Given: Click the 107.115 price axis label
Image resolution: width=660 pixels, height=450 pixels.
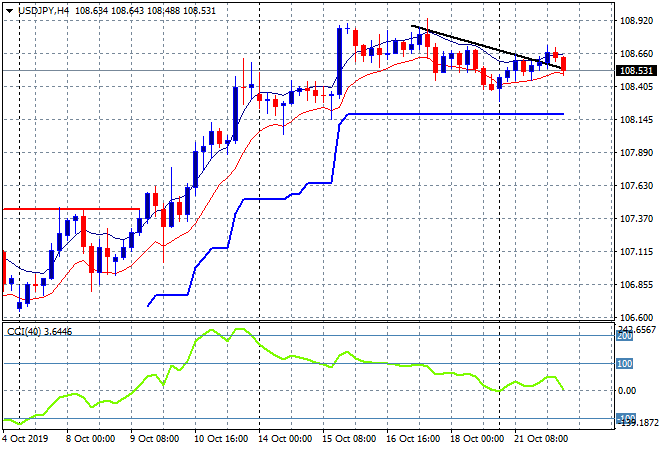Looking at the screenshot, I should (x=636, y=252).
